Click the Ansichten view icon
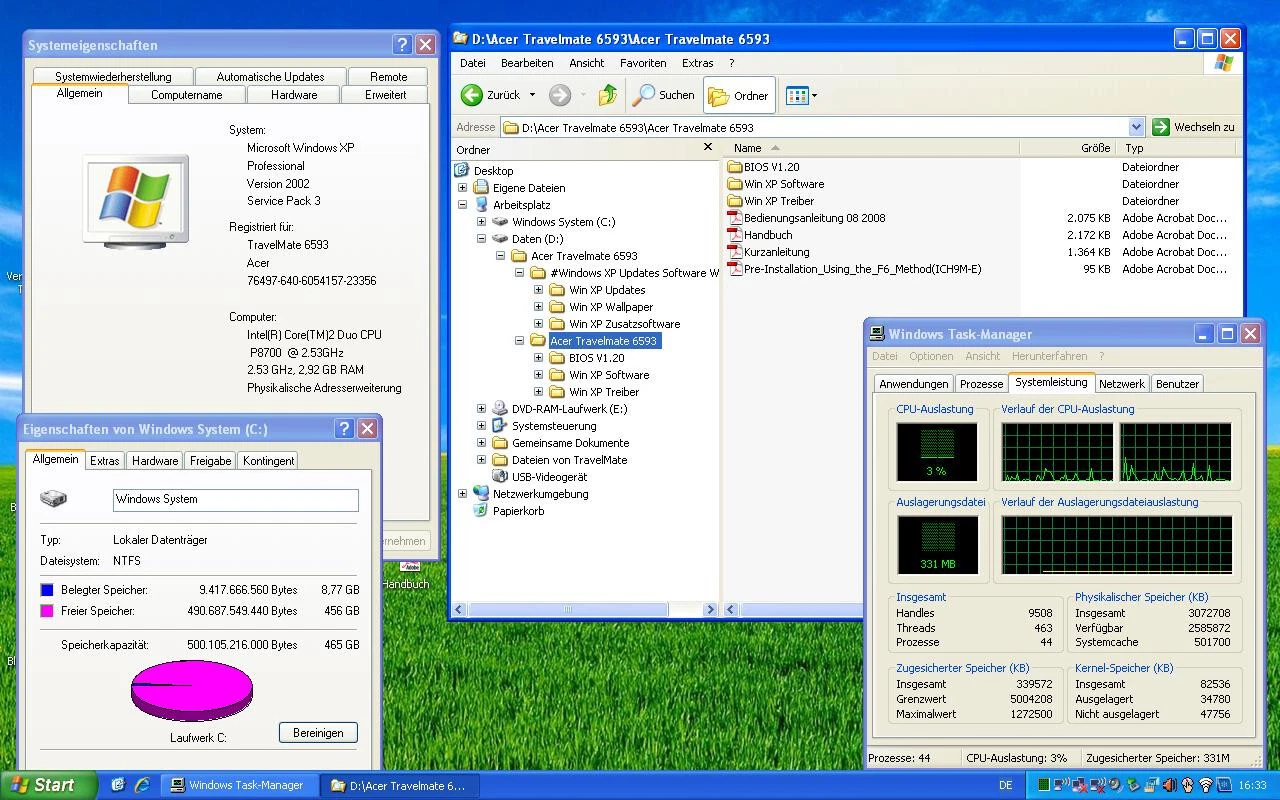1280x800 pixels. 797,96
